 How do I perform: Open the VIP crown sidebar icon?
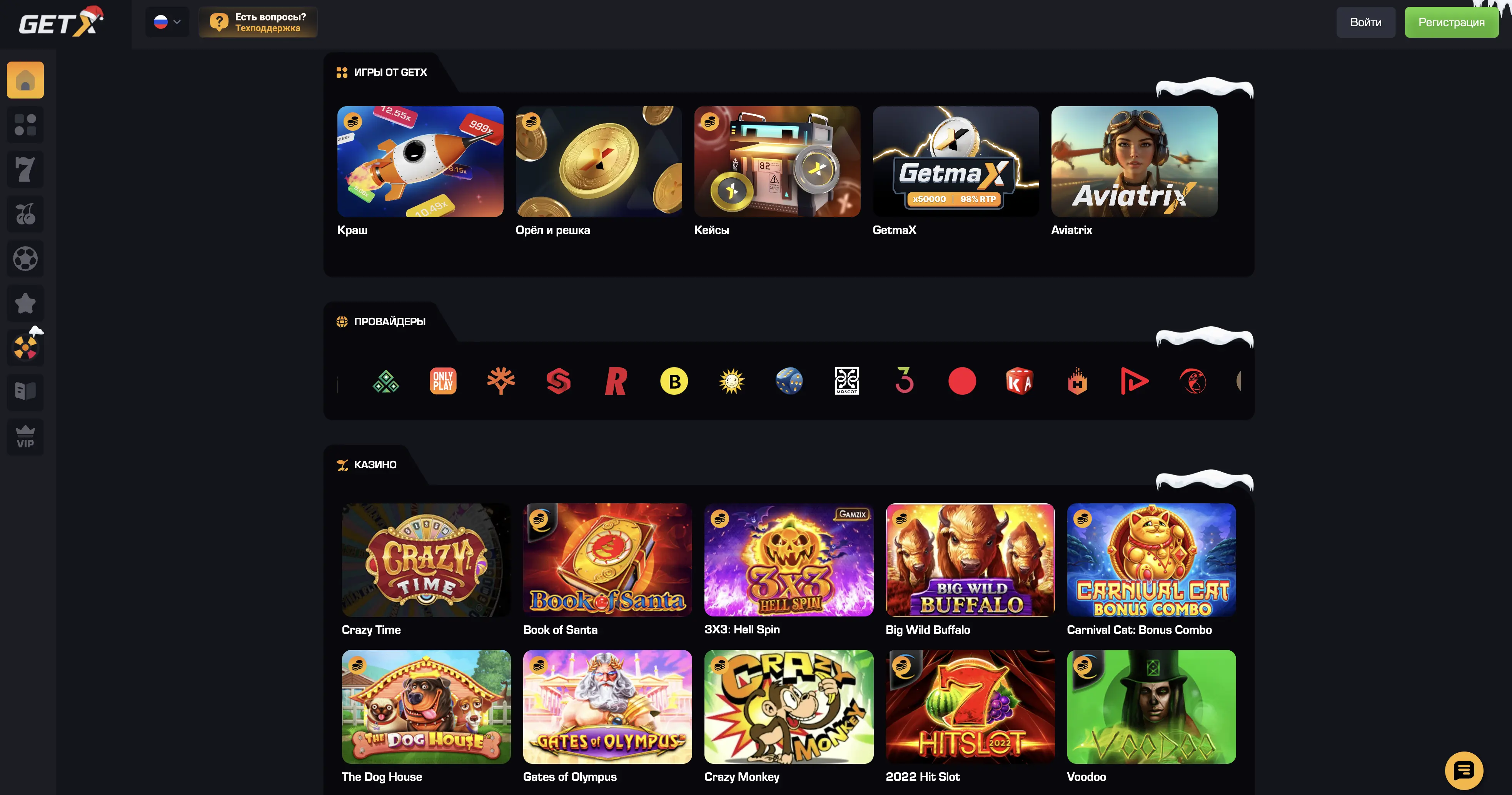point(25,437)
